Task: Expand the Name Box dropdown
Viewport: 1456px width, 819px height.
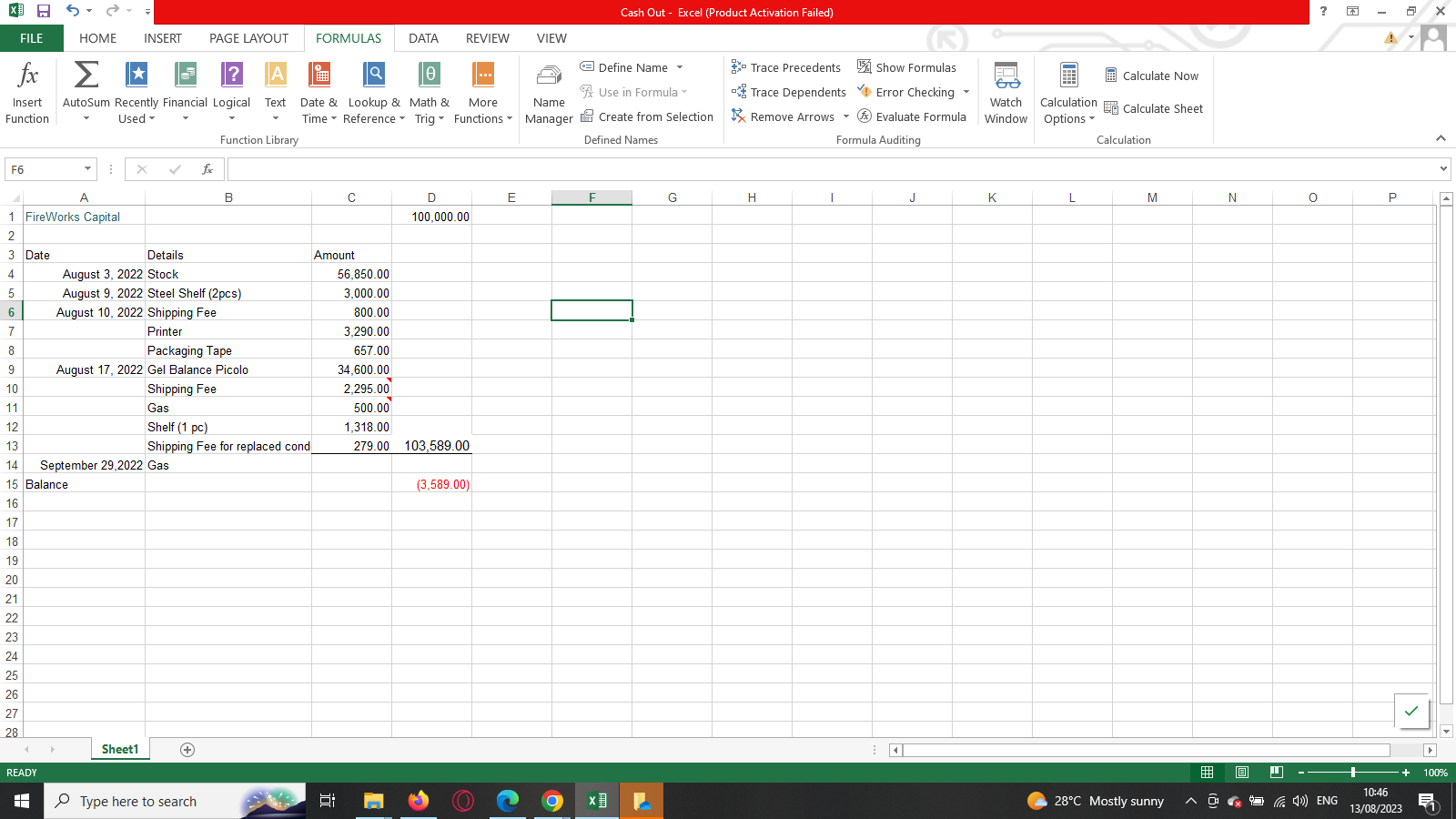Action: (87, 169)
